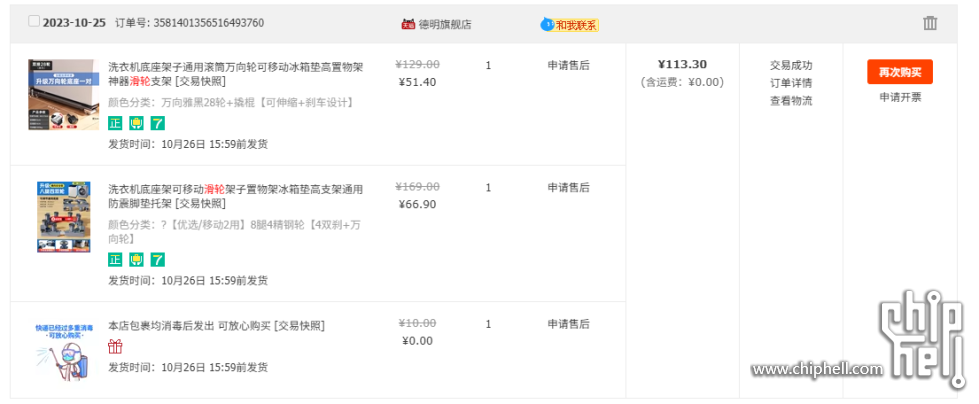The width and height of the screenshot is (979, 404).
Task: Click the shipping time text under the gift item
Action: (x=188, y=367)
